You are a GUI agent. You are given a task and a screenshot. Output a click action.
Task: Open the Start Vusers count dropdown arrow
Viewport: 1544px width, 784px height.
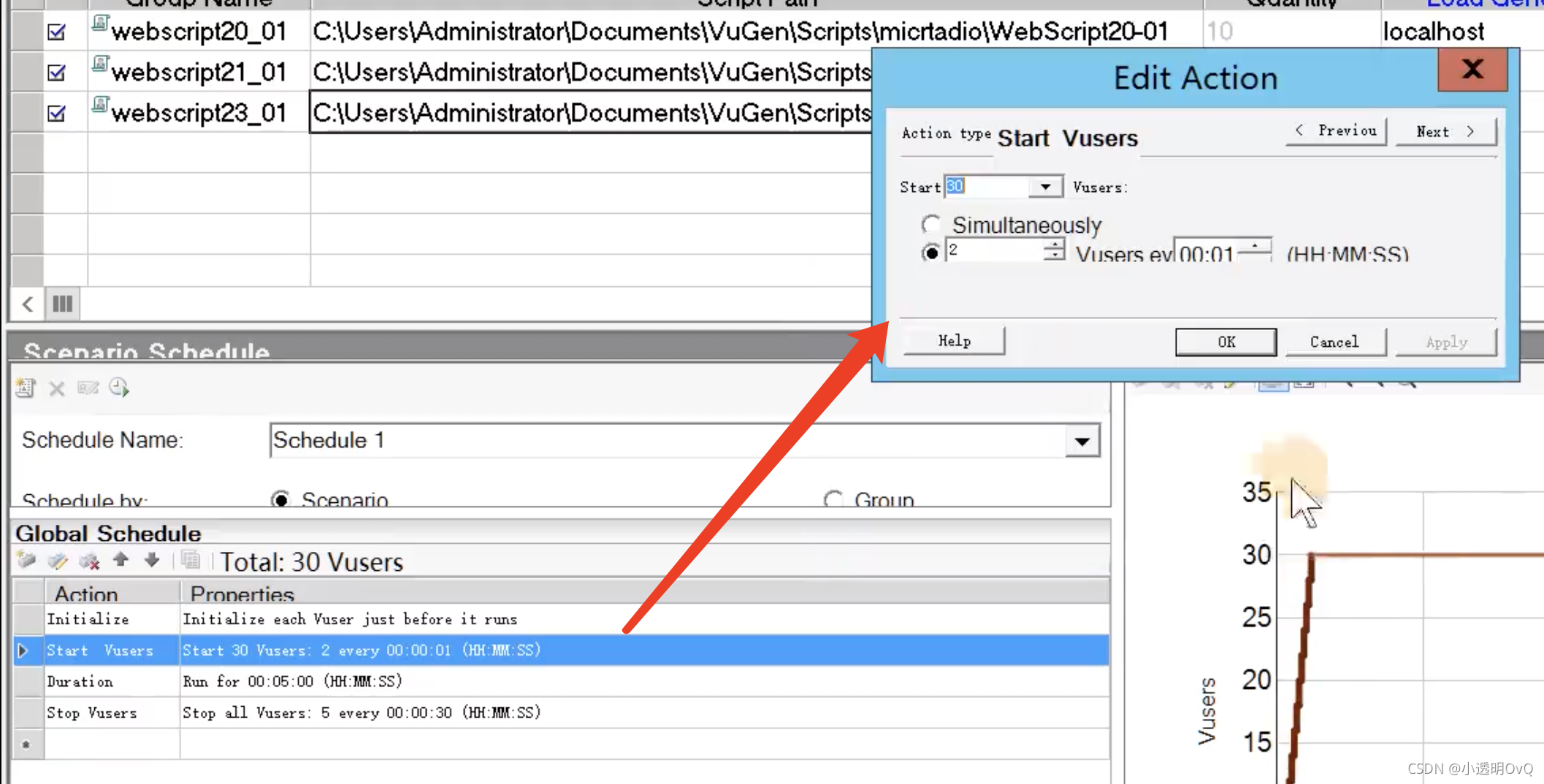(1045, 187)
